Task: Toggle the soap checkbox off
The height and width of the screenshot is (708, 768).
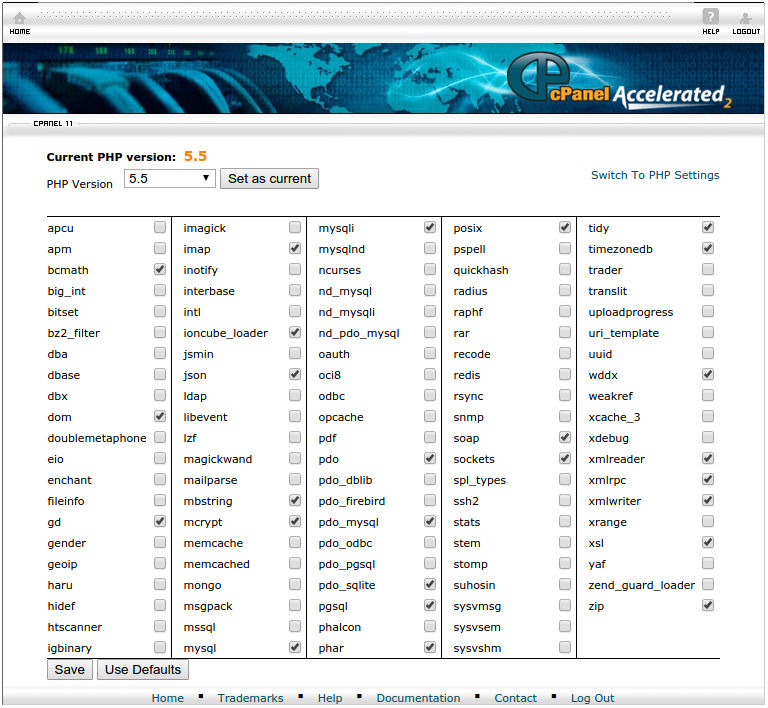Action: pos(565,437)
